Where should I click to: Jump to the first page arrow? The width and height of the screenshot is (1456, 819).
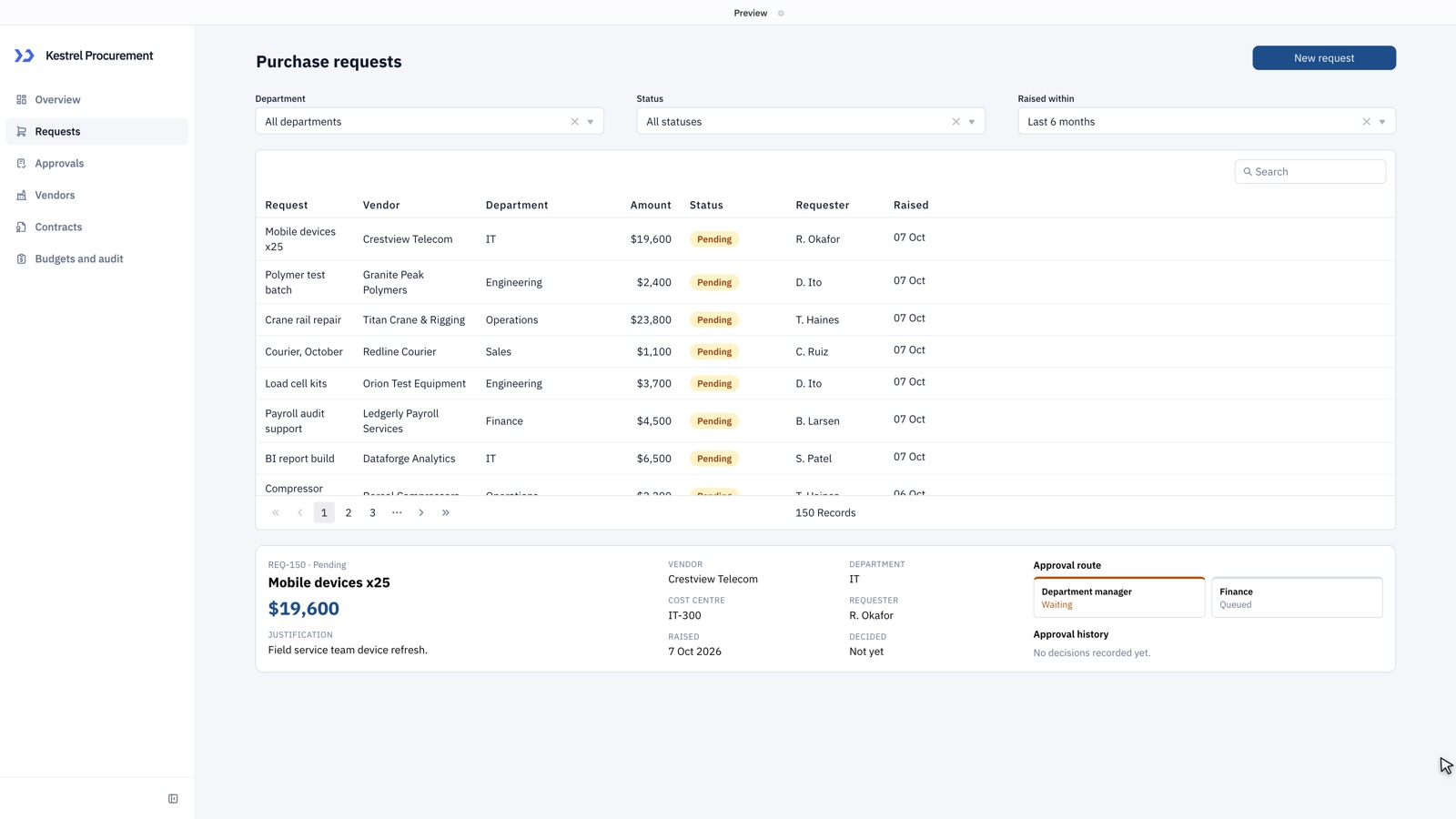pos(276,512)
